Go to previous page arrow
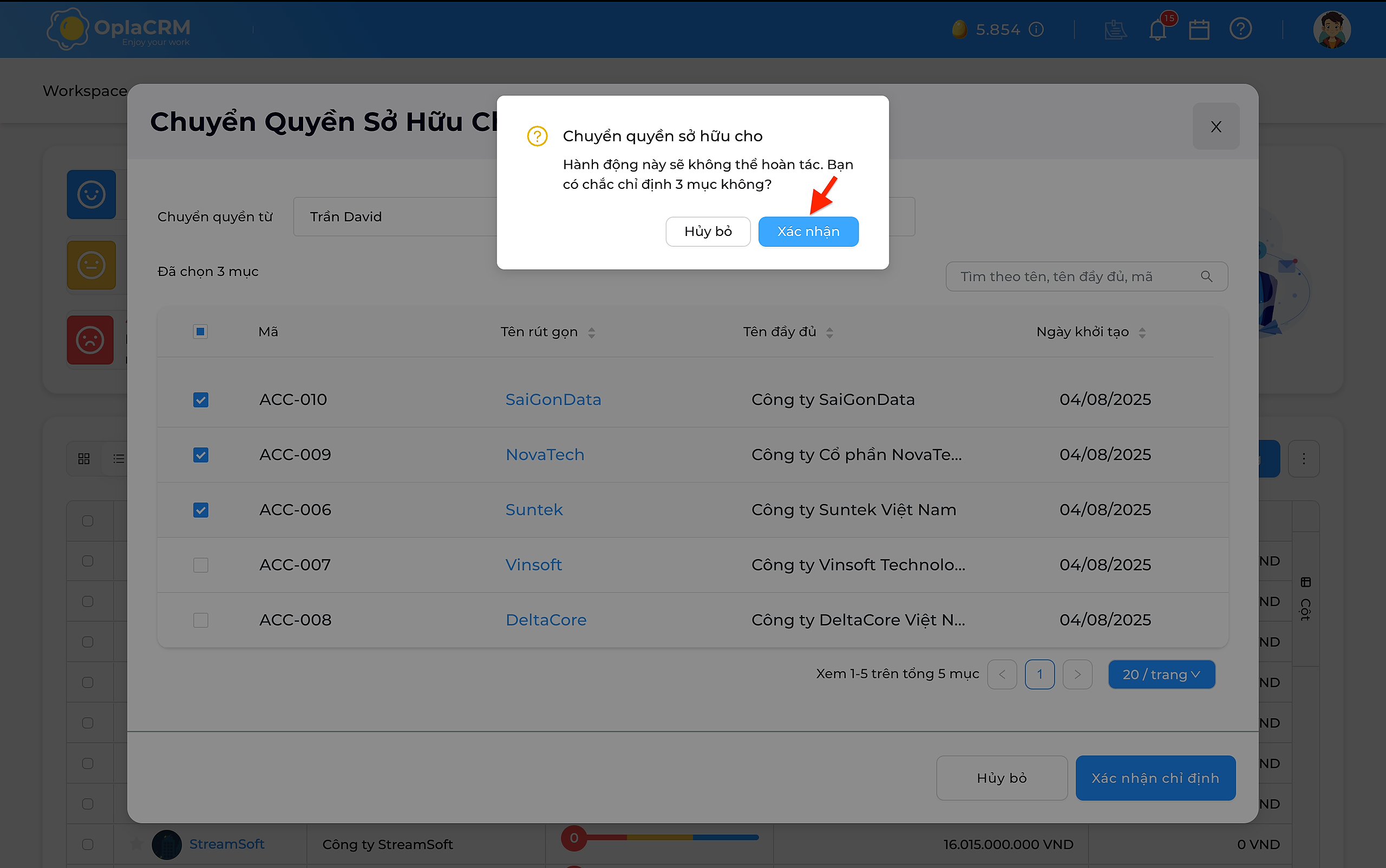Image resolution: width=1386 pixels, height=868 pixels. pyautogui.click(x=1002, y=674)
